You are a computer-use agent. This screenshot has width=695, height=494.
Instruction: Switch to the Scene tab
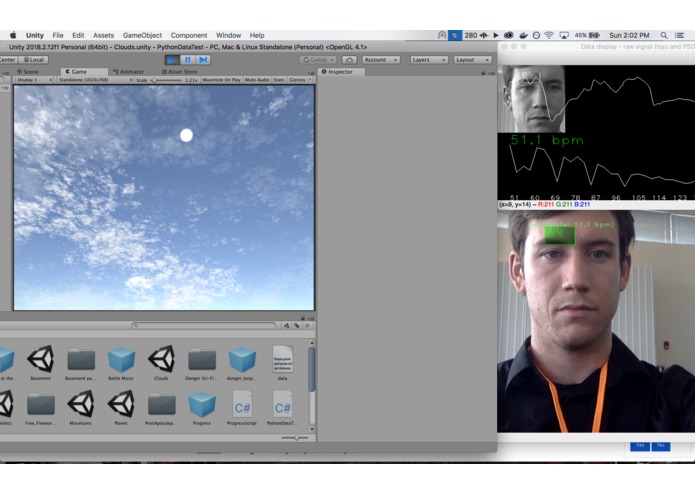28,72
